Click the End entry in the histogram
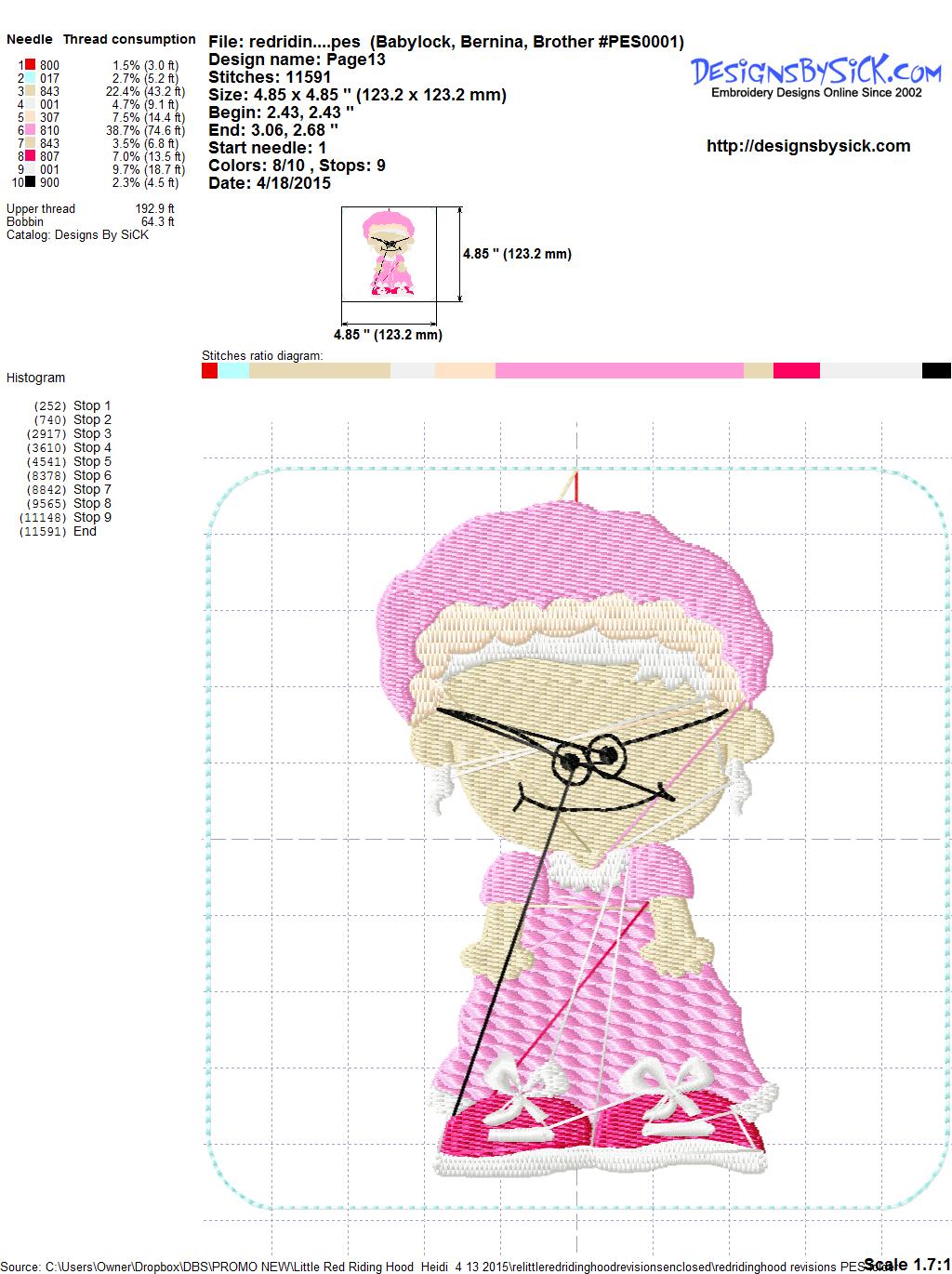 click(x=85, y=531)
